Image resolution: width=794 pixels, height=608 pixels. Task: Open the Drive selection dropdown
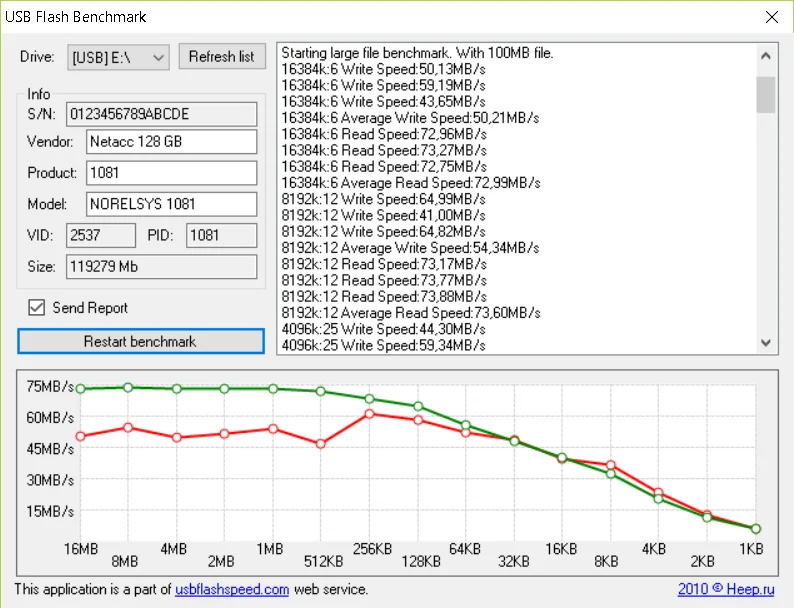(118, 57)
